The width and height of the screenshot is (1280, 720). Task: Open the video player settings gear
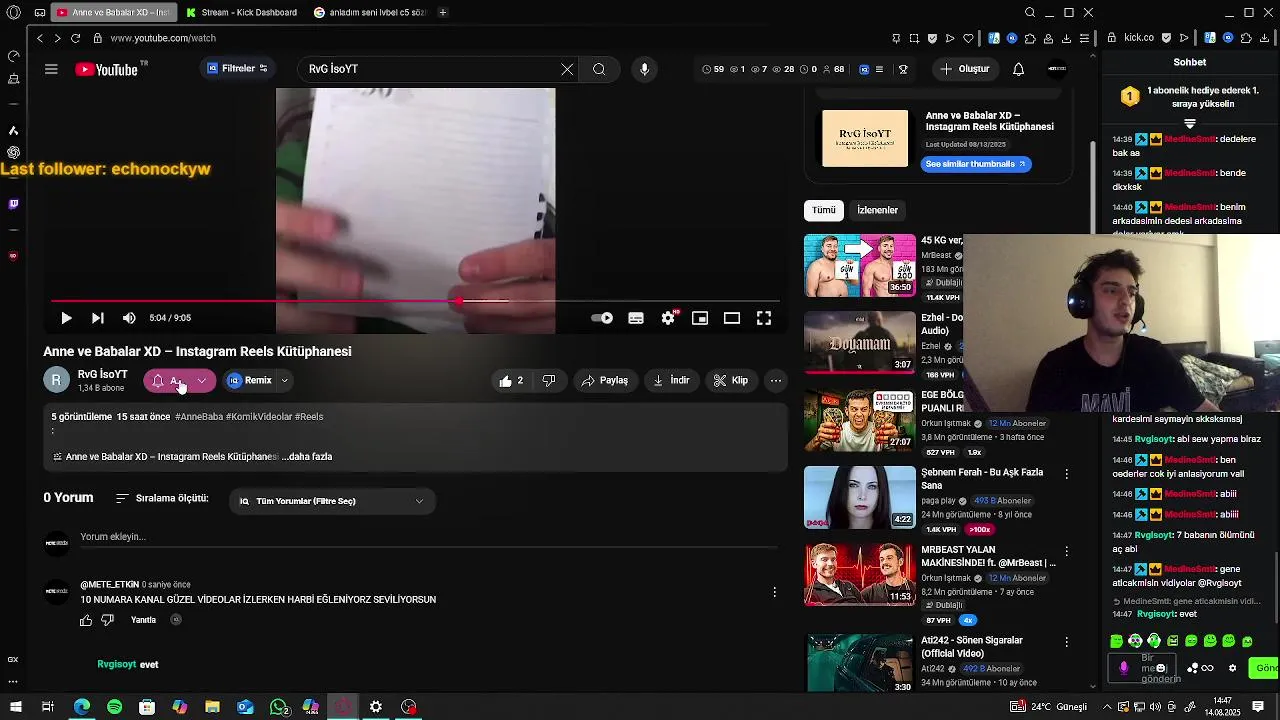(x=668, y=318)
